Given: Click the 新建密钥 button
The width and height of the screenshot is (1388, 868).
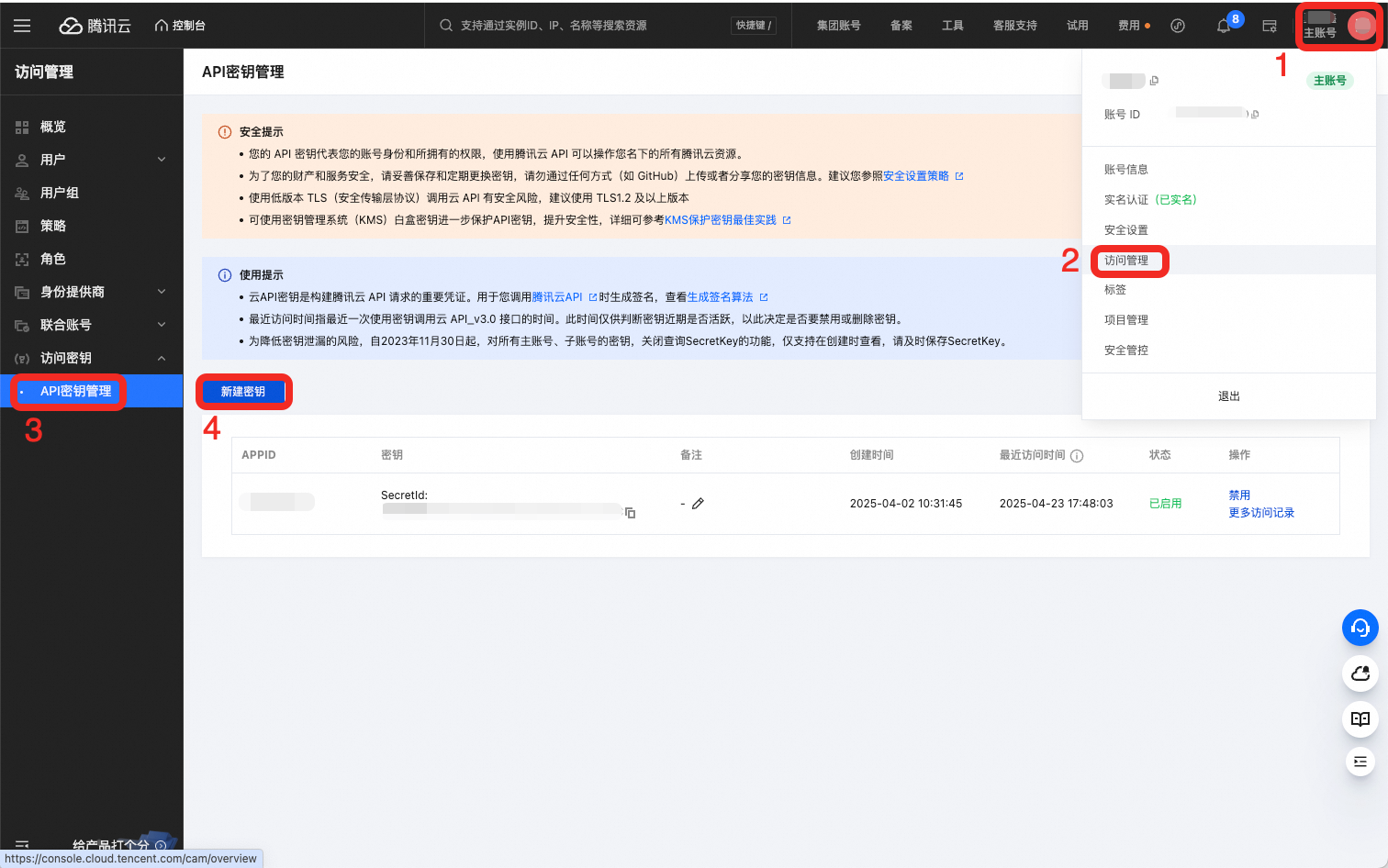Looking at the screenshot, I should tap(243, 392).
